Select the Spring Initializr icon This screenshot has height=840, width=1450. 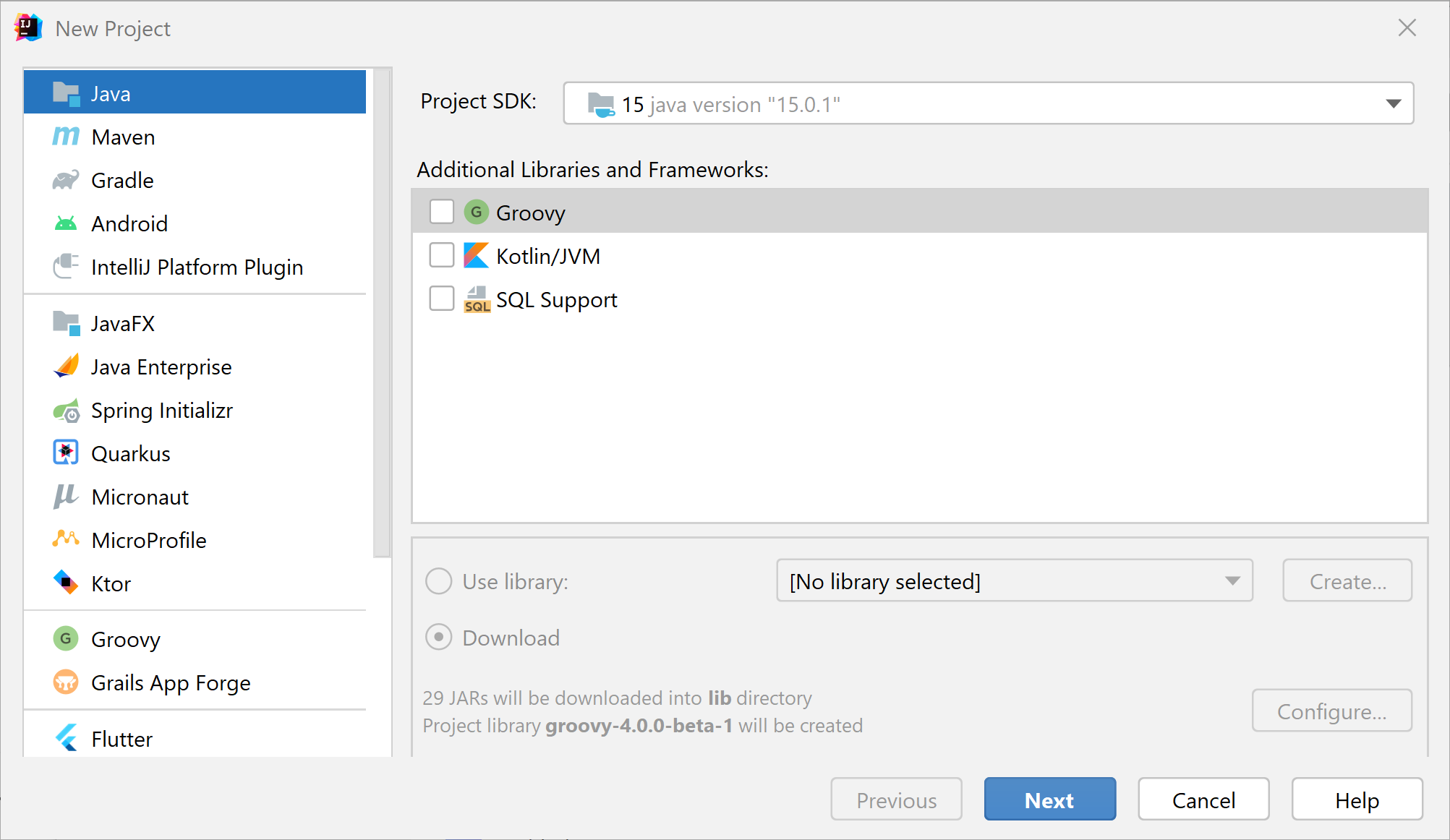66,410
